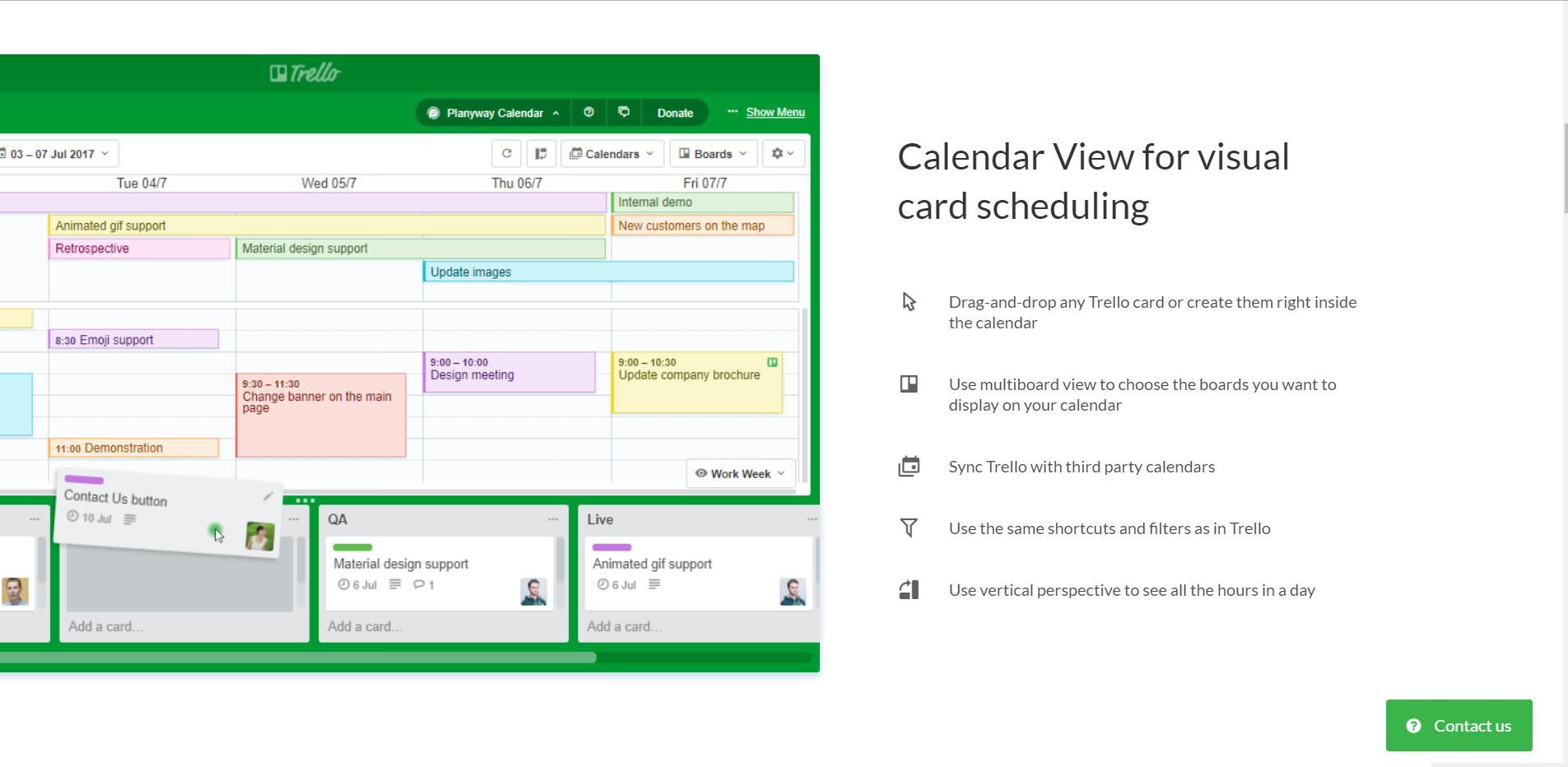Click the Donate button

pyautogui.click(x=675, y=113)
